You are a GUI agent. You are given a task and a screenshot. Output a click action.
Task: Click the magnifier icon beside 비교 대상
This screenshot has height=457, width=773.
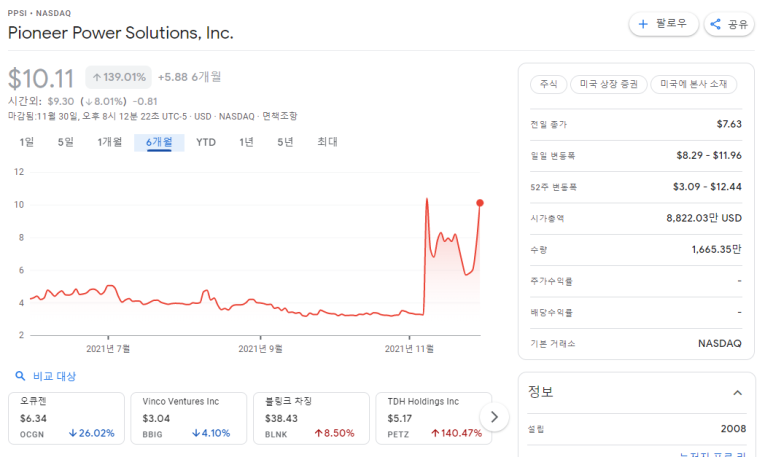(x=20, y=376)
